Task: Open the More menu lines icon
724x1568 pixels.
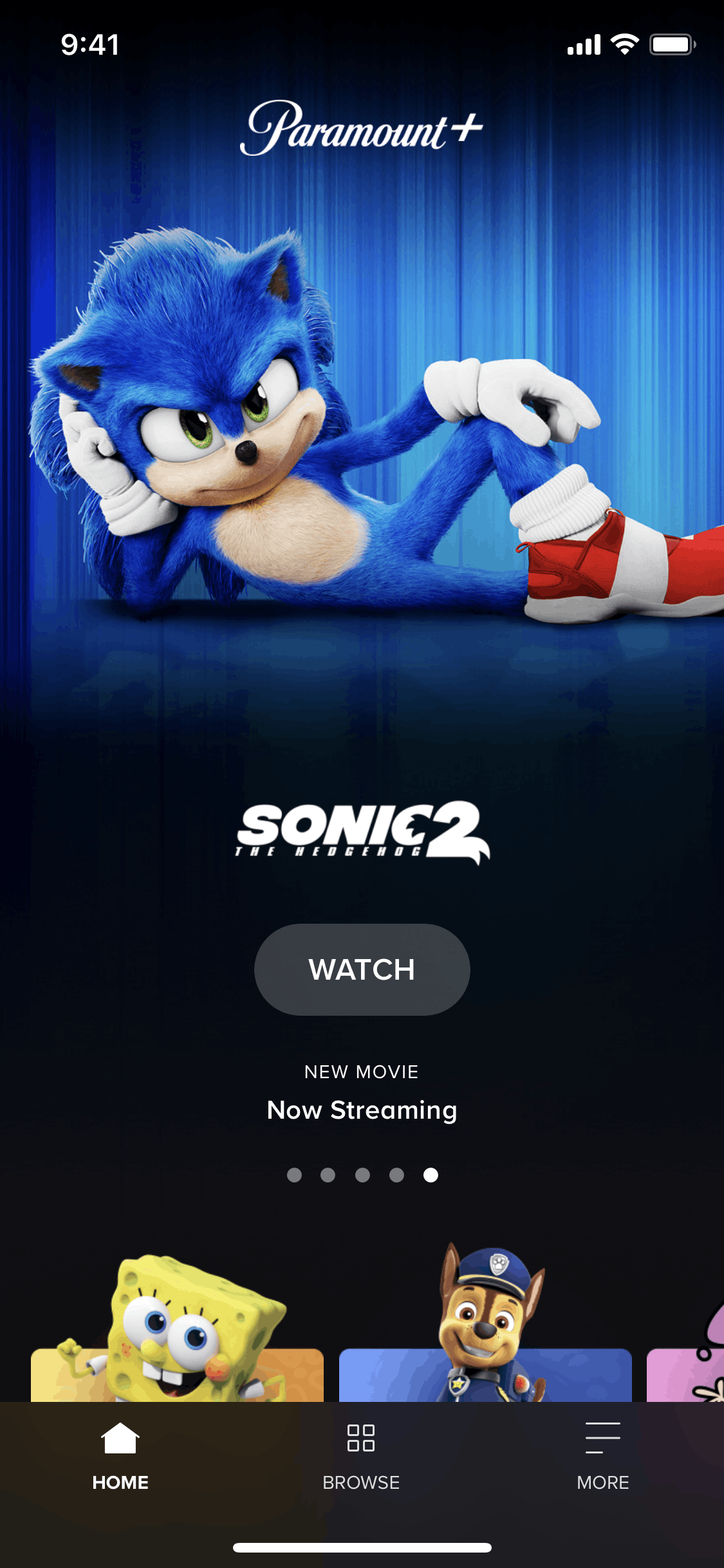Action: tap(602, 1438)
